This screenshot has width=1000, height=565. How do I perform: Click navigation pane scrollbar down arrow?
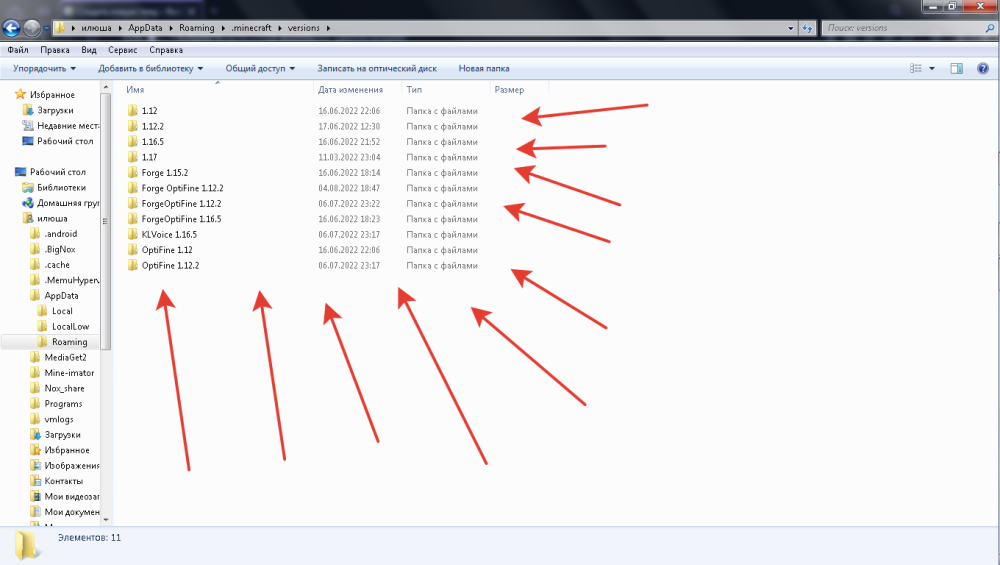[106, 520]
